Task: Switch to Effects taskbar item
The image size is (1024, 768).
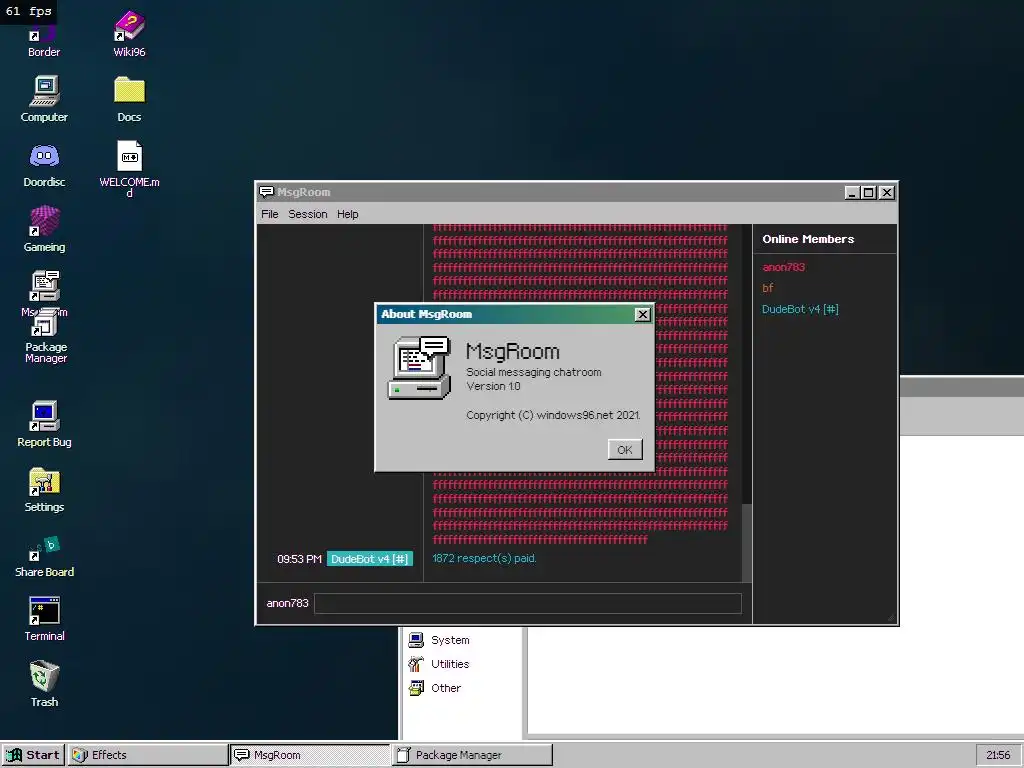Action: 148,755
